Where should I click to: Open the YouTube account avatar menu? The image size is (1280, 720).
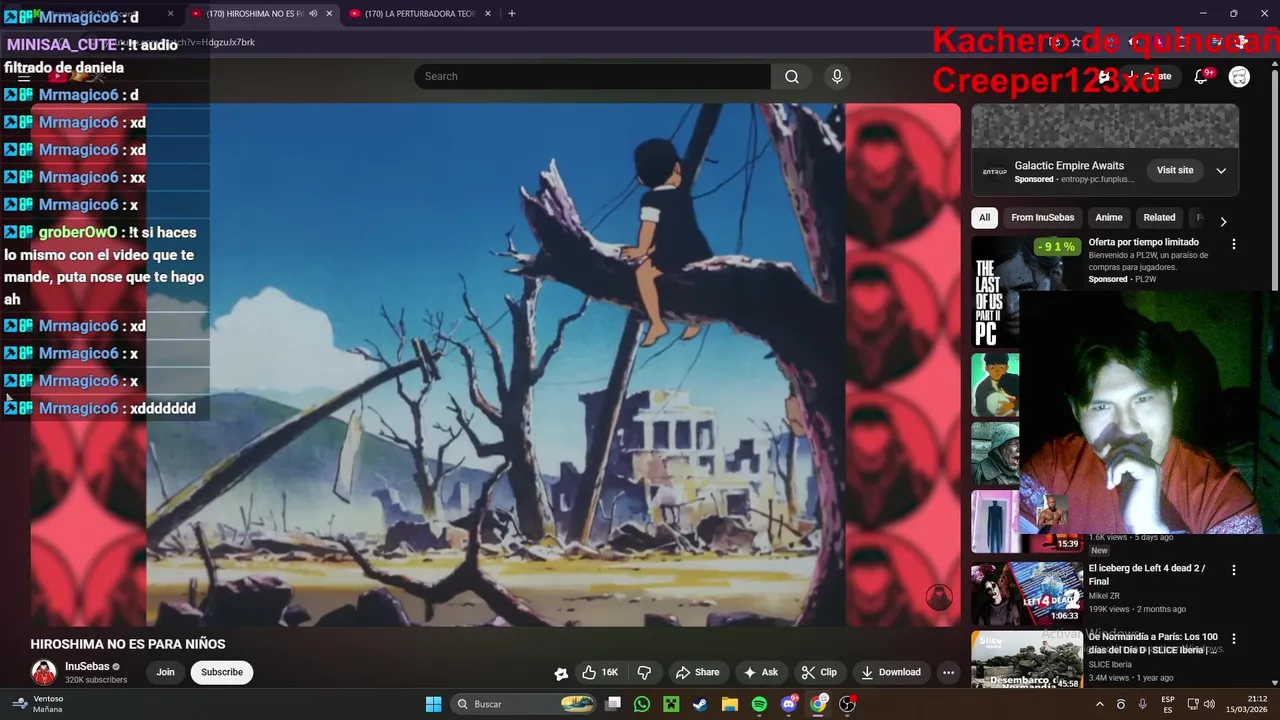click(x=1239, y=76)
